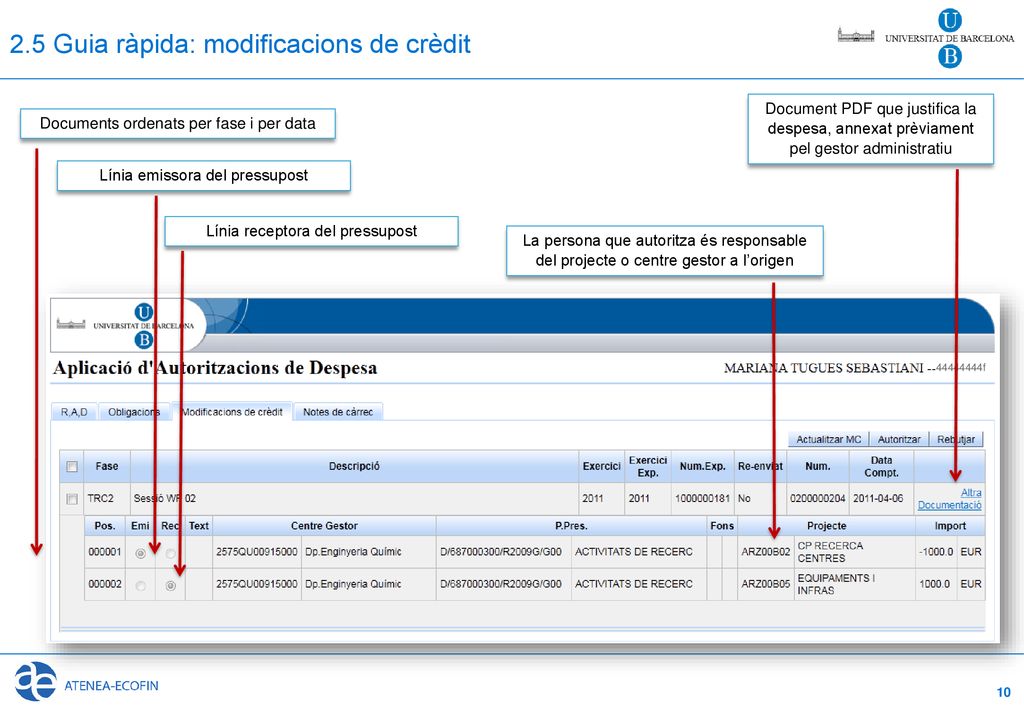Click the Centre Gestor column header
Image resolution: width=1024 pixels, height=709 pixels.
click(x=324, y=526)
